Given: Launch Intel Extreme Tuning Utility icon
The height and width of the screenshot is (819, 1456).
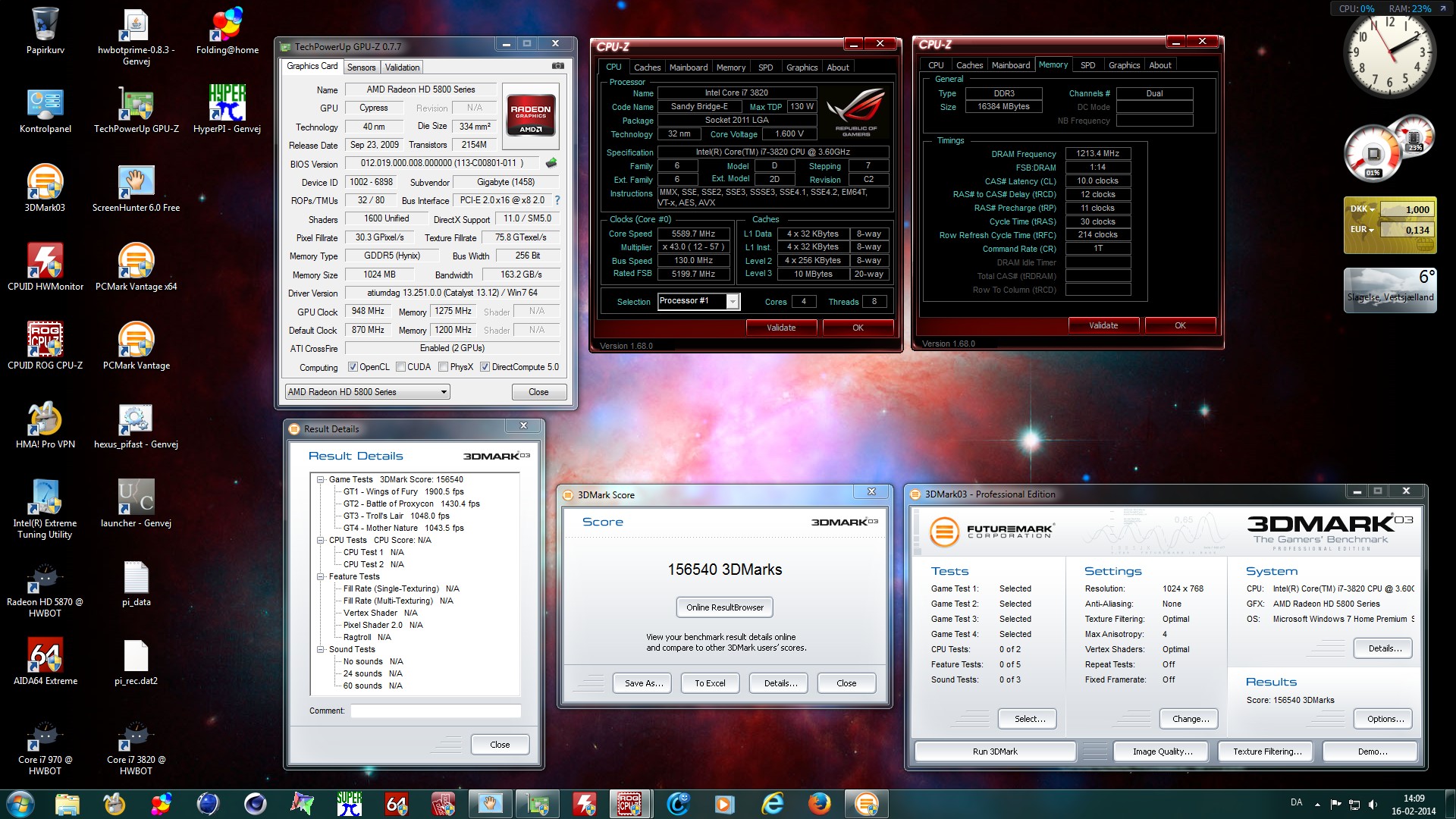Looking at the screenshot, I should point(45,510).
